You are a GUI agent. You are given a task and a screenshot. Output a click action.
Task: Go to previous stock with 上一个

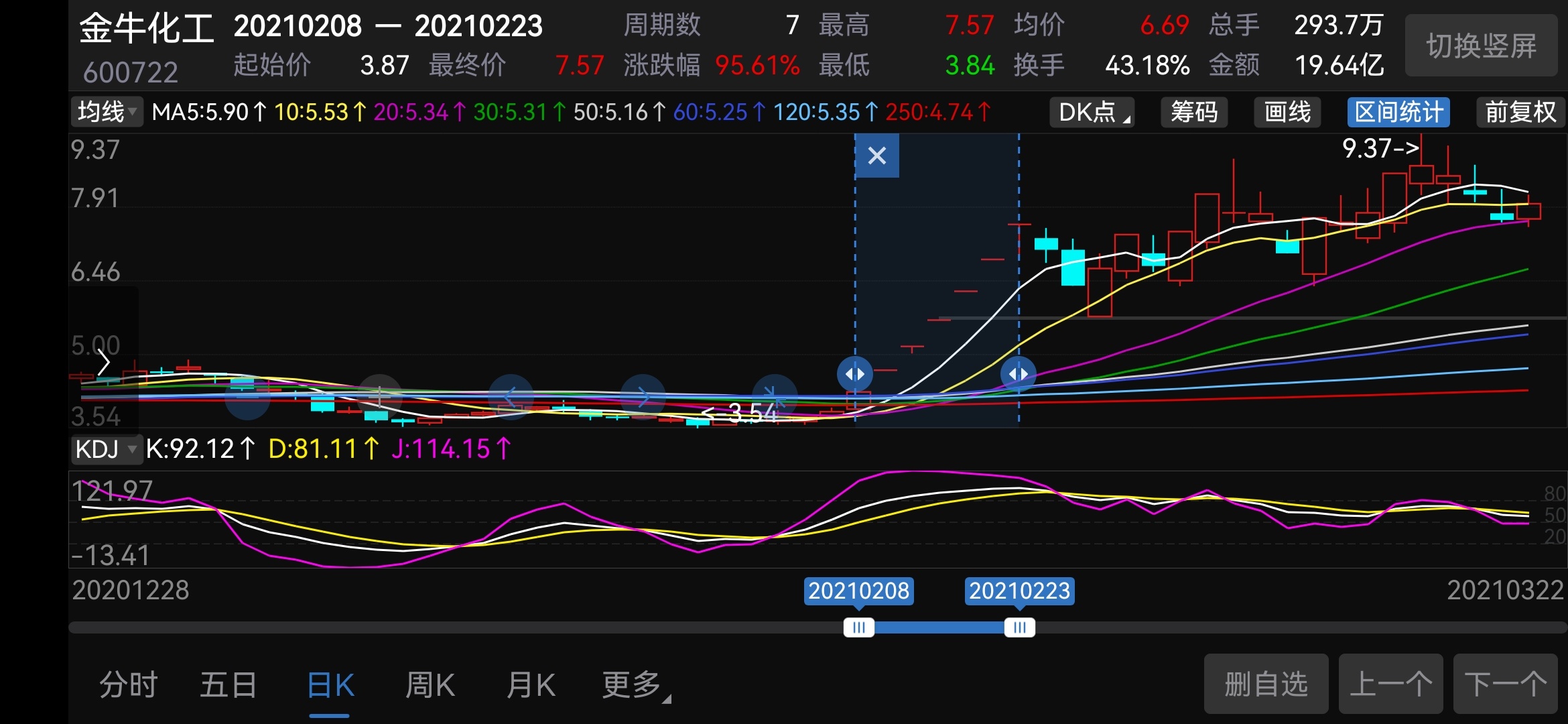coord(1390,684)
